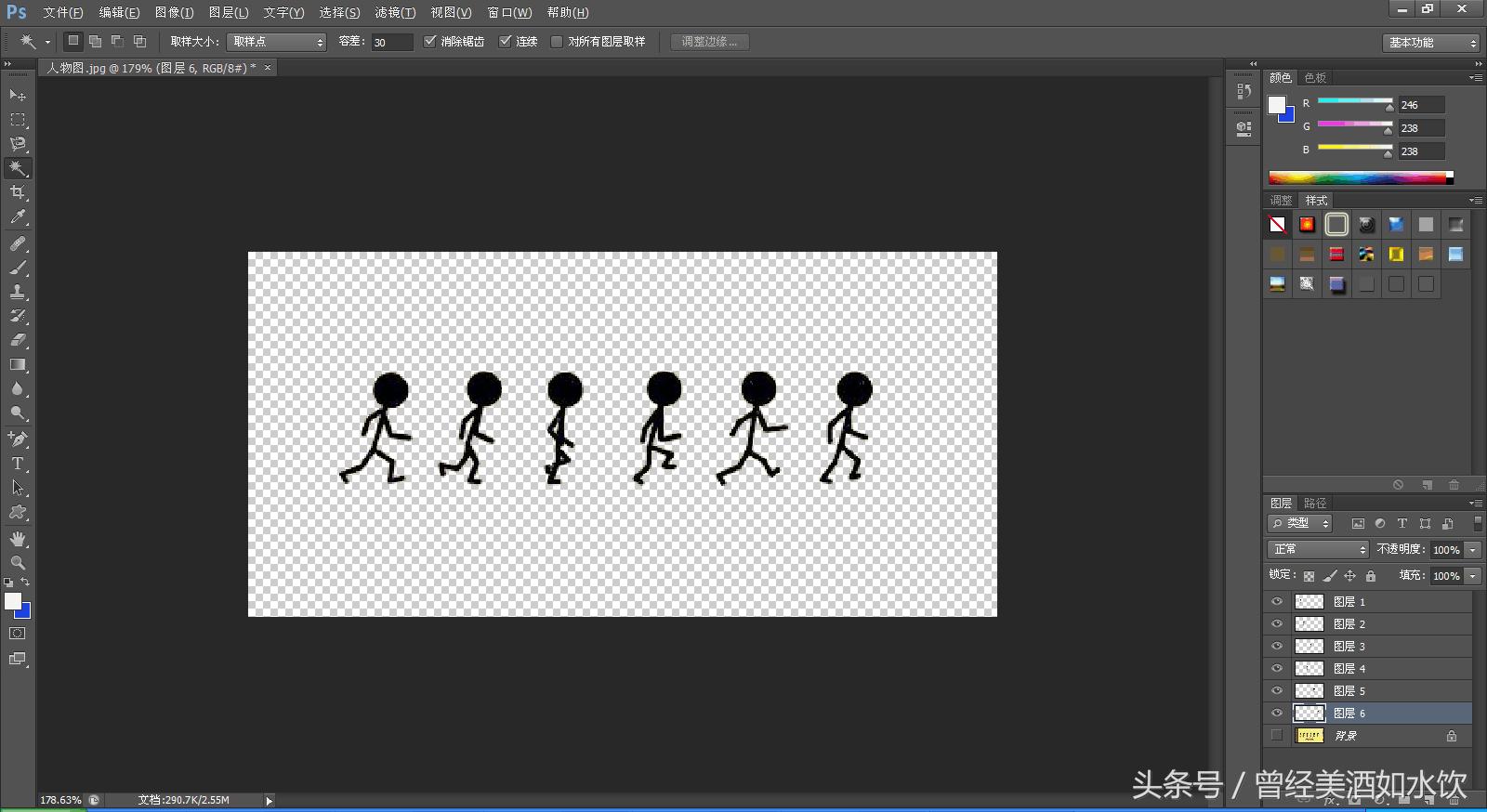Screen dimensions: 1487x812
Task: Select the Rectangular Marquee tool
Action: pyautogui.click(x=18, y=120)
